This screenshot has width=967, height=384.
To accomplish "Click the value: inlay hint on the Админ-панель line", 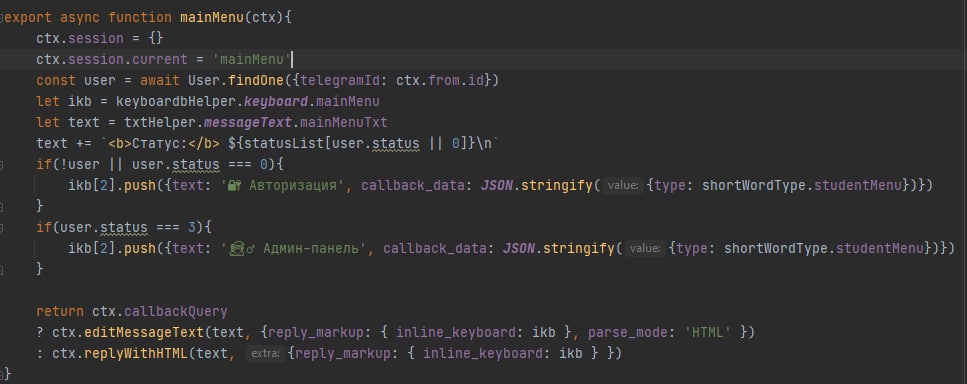I will pos(645,248).
